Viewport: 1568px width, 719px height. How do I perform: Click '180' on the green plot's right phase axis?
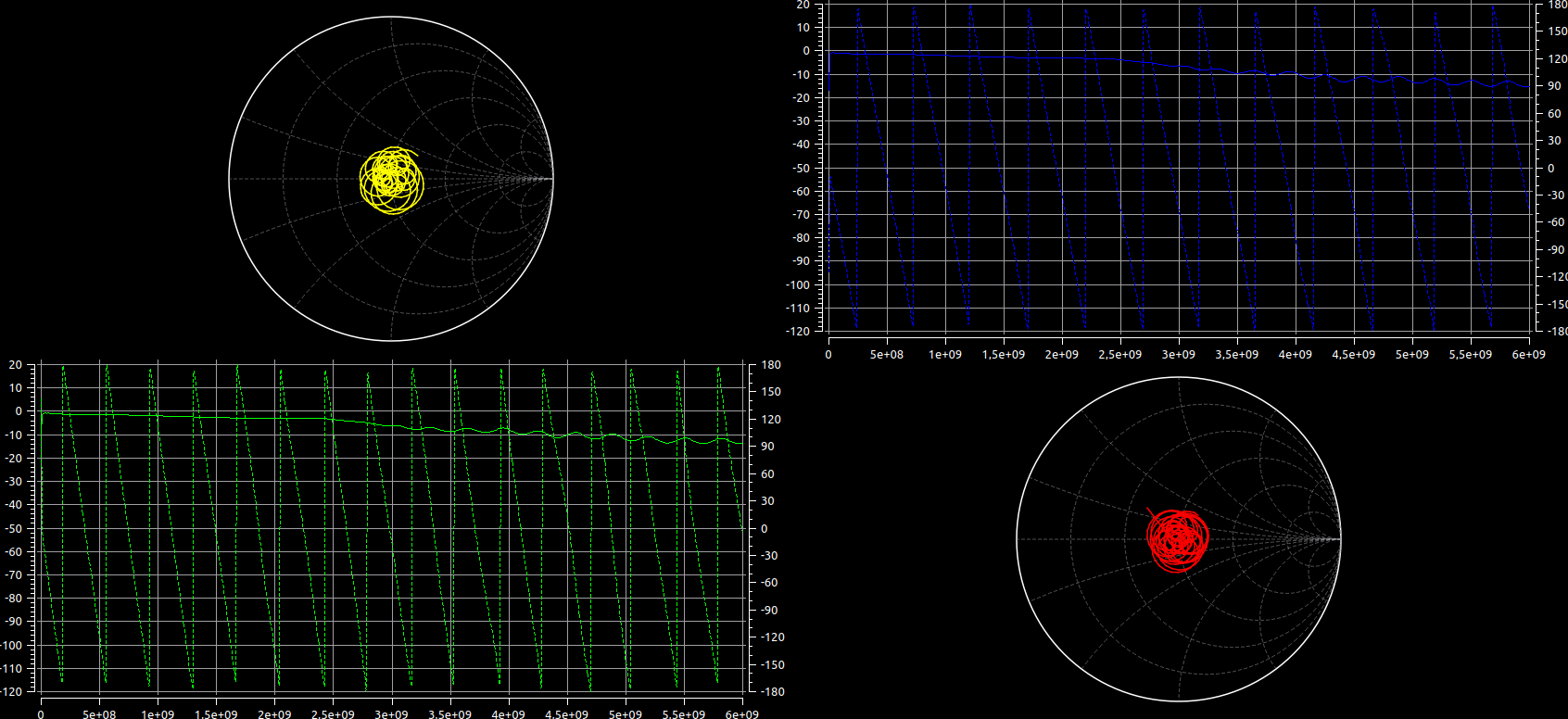tap(771, 365)
